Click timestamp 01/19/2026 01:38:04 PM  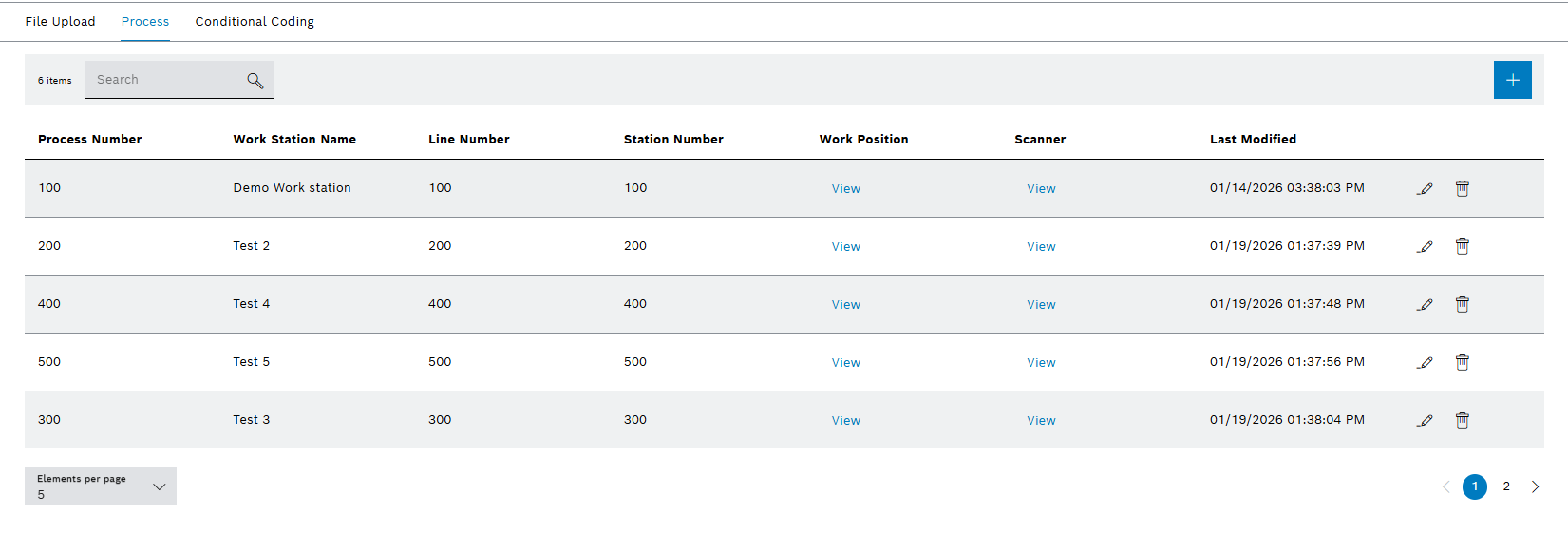click(x=1287, y=420)
